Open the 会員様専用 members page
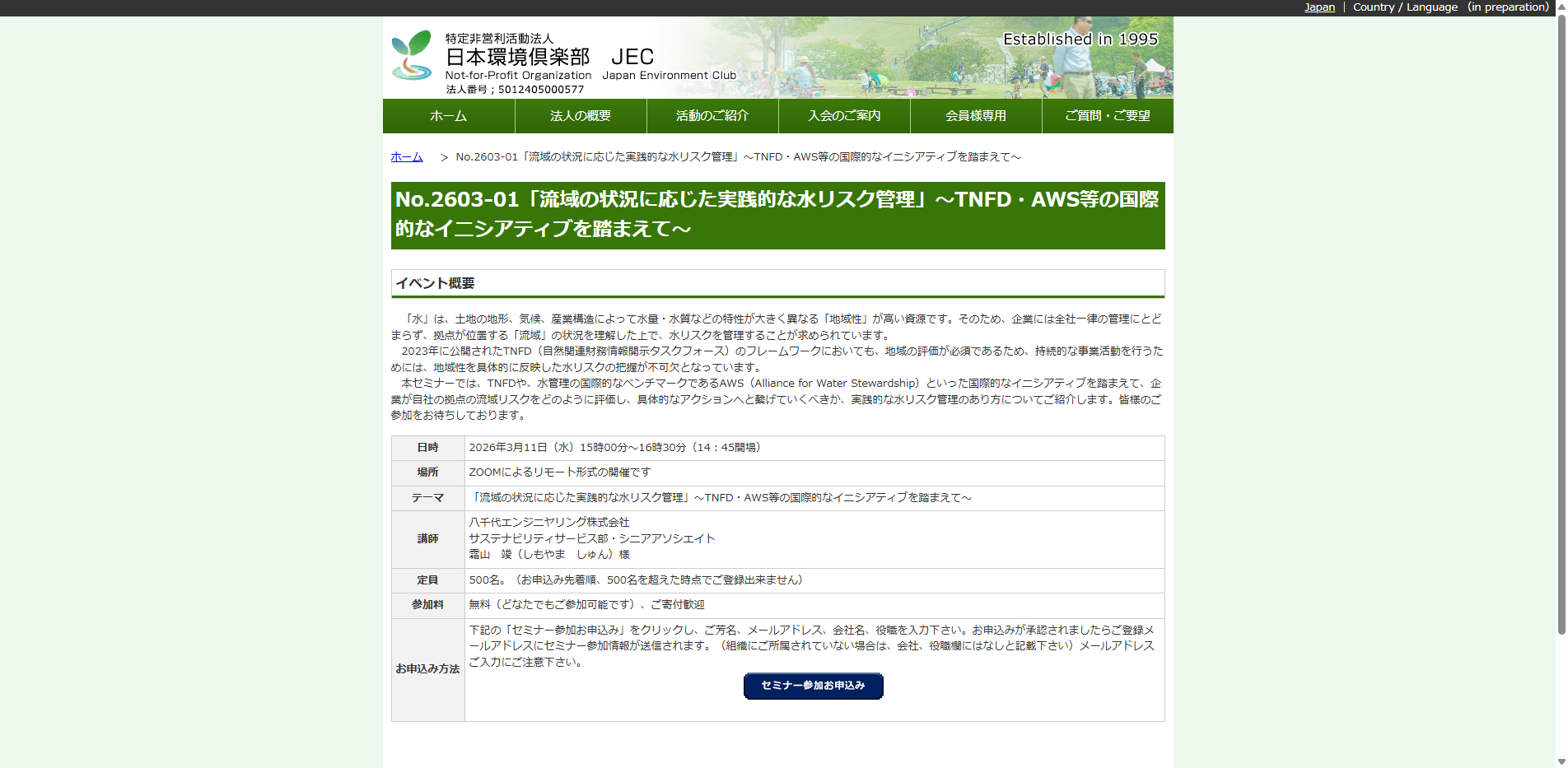The width and height of the screenshot is (1568, 768). tap(975, 115)
